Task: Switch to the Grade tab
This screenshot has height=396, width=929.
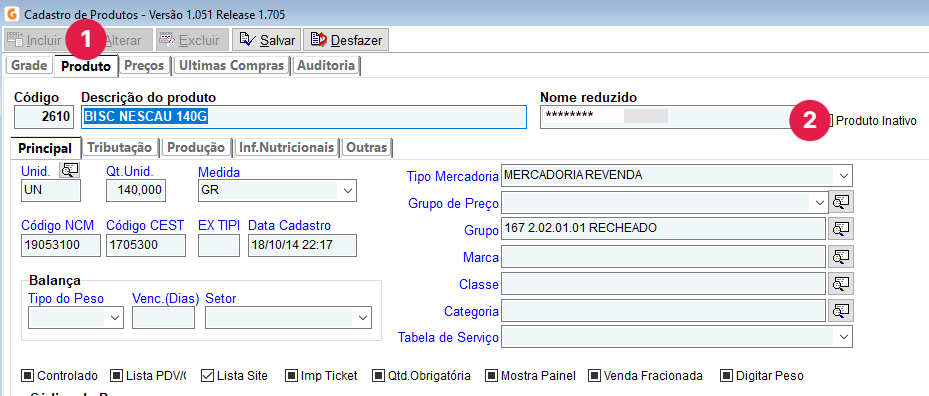Action: coord(29,66)
